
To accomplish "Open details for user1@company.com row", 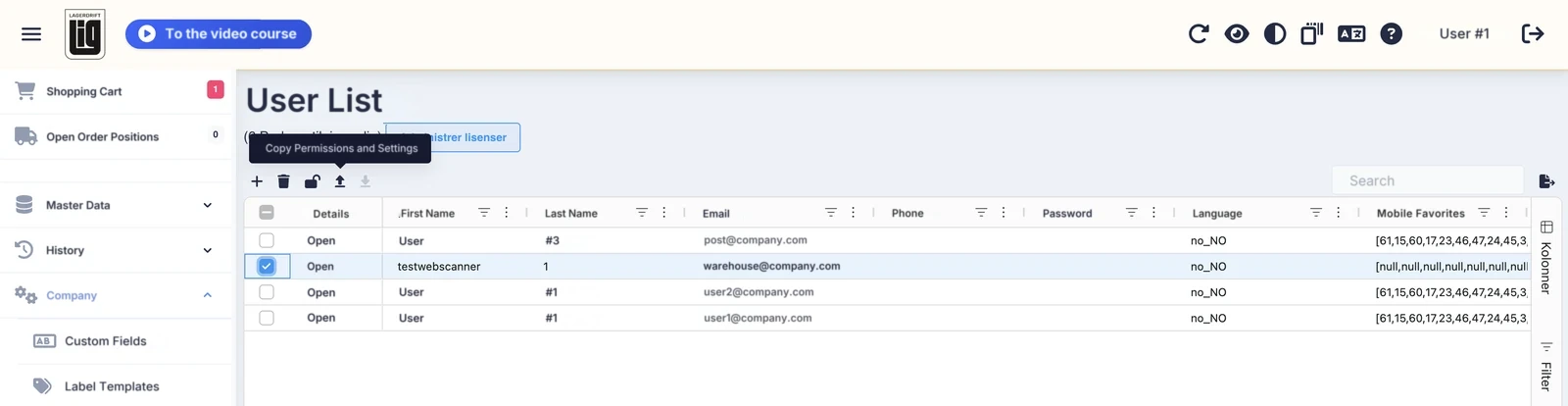I will [x=321, y=318].
